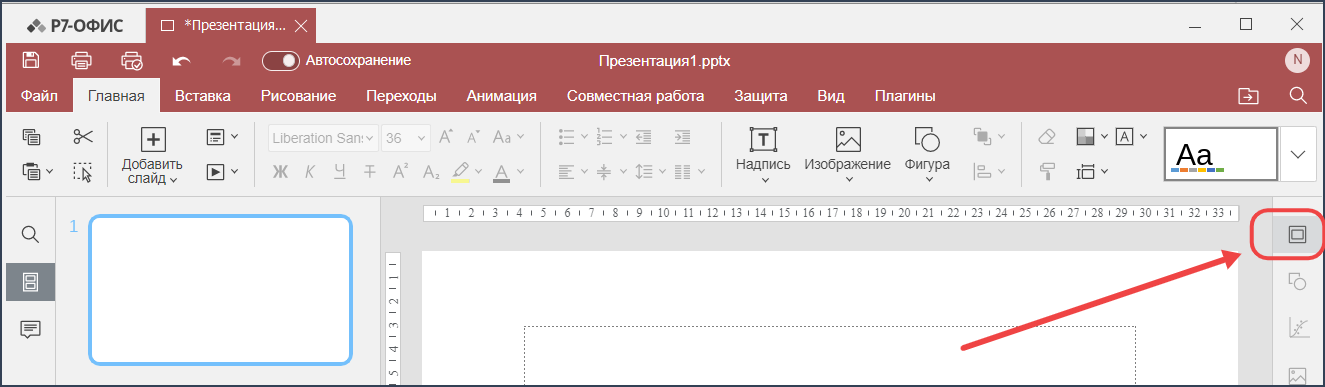
Task: Open quick print with the printer-check icon
Action: [x=131, y=61]
